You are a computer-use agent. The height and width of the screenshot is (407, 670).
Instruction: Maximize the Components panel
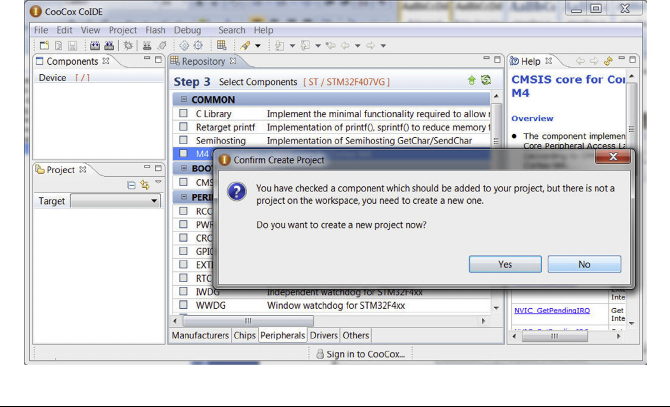click(x=159, y=60)
